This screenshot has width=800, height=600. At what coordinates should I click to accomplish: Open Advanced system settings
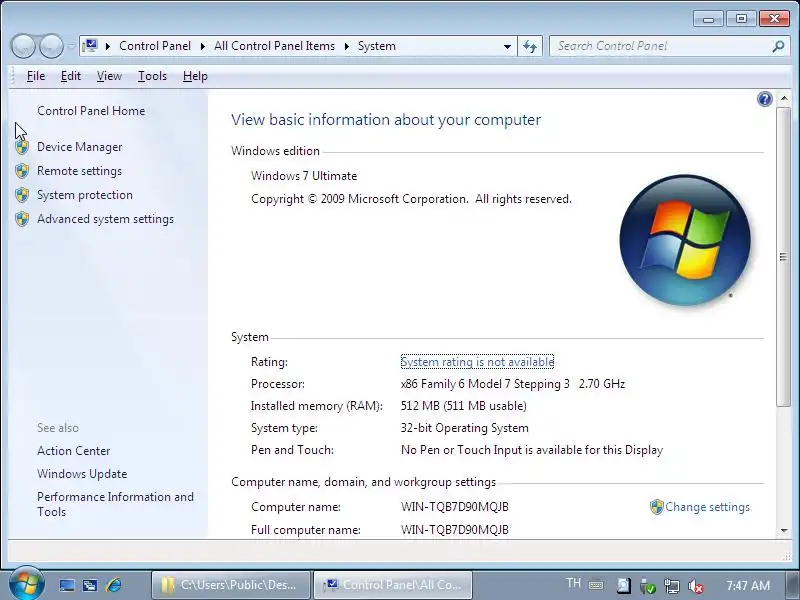(x=105, y=219)
